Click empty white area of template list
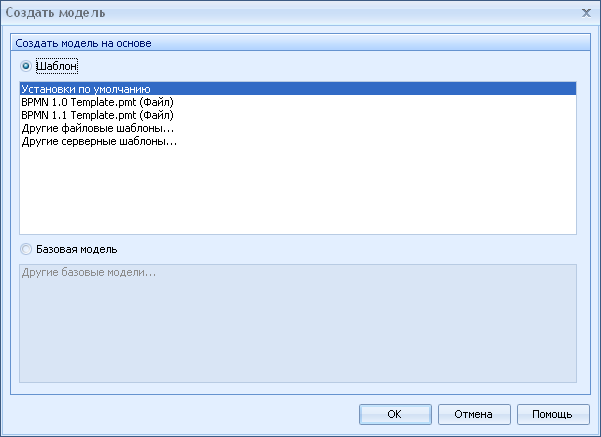 pyautogui.click(x=298, y=190)
